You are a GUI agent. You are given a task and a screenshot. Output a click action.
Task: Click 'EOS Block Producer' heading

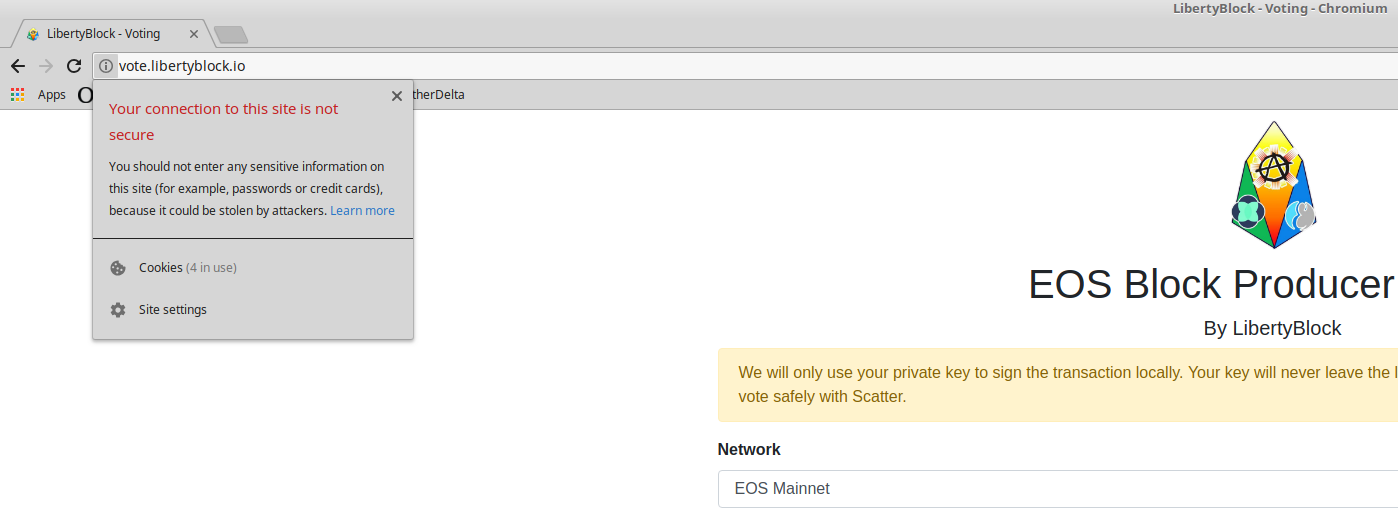[x=1212, y=285]
